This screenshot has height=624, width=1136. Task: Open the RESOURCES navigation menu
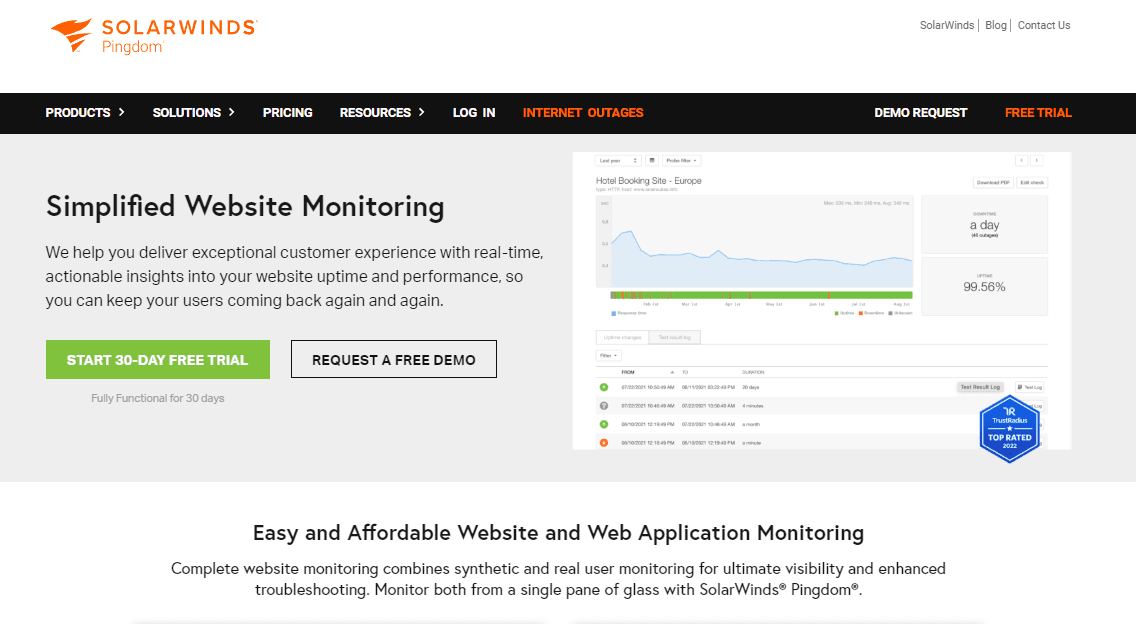[376, 113]
